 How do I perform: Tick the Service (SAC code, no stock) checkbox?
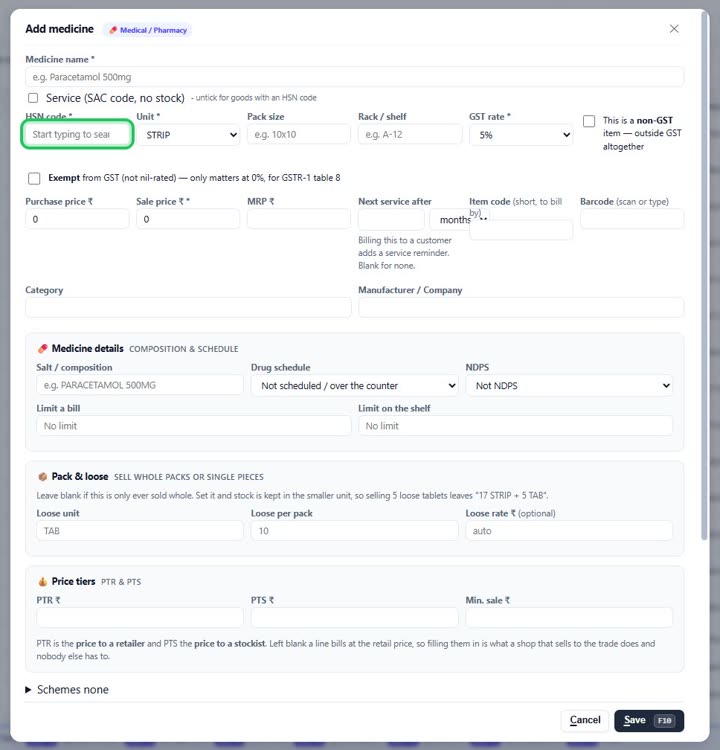33,98
